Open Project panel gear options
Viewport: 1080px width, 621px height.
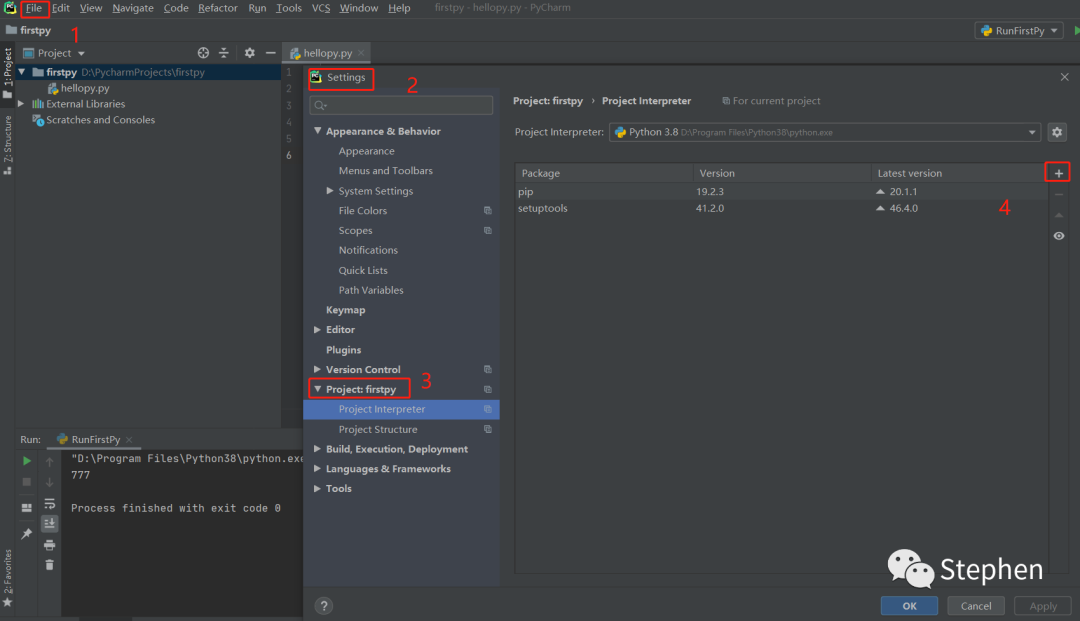(x=249, y=53)
